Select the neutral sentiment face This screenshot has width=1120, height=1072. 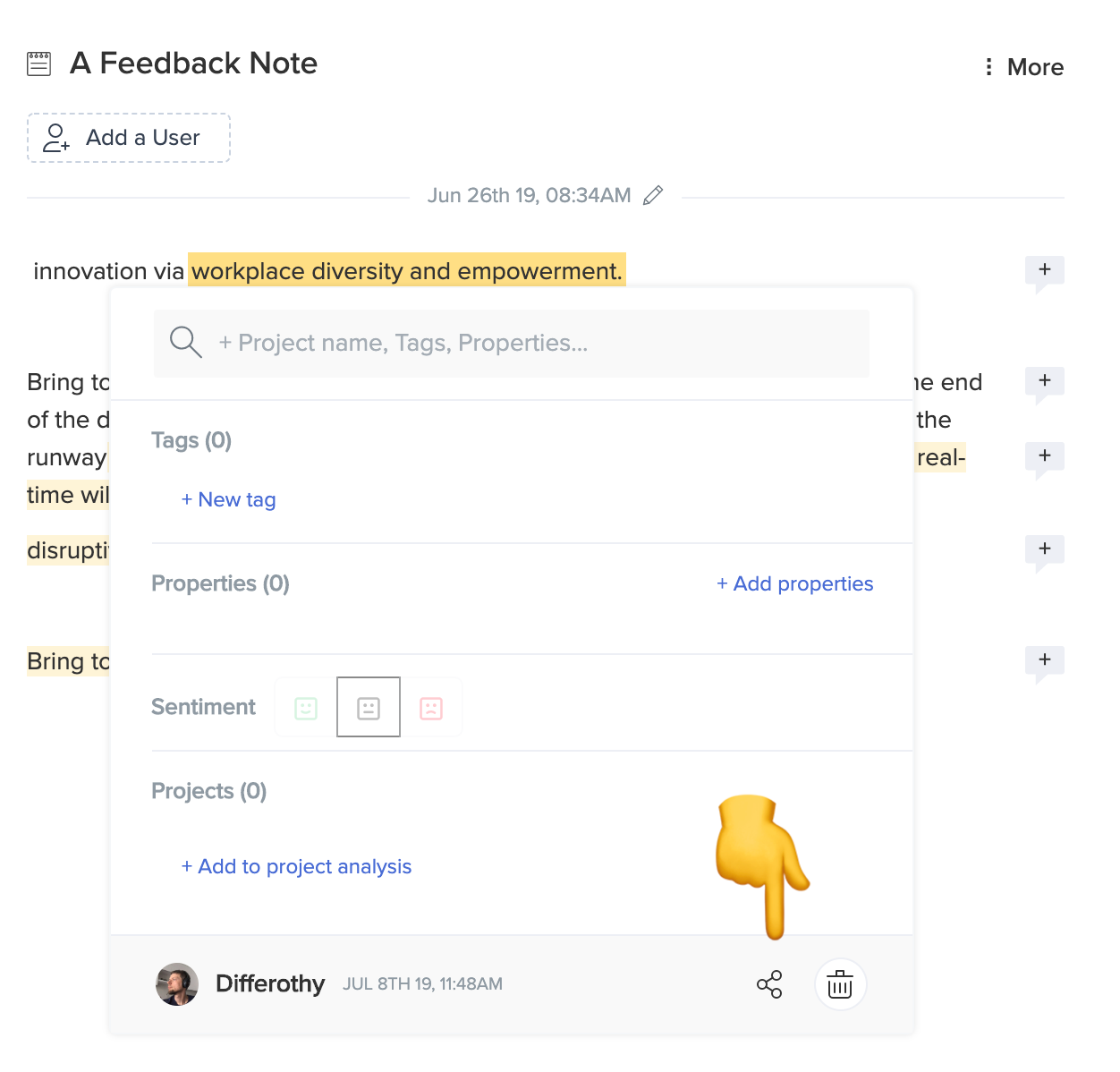[368, 707]
